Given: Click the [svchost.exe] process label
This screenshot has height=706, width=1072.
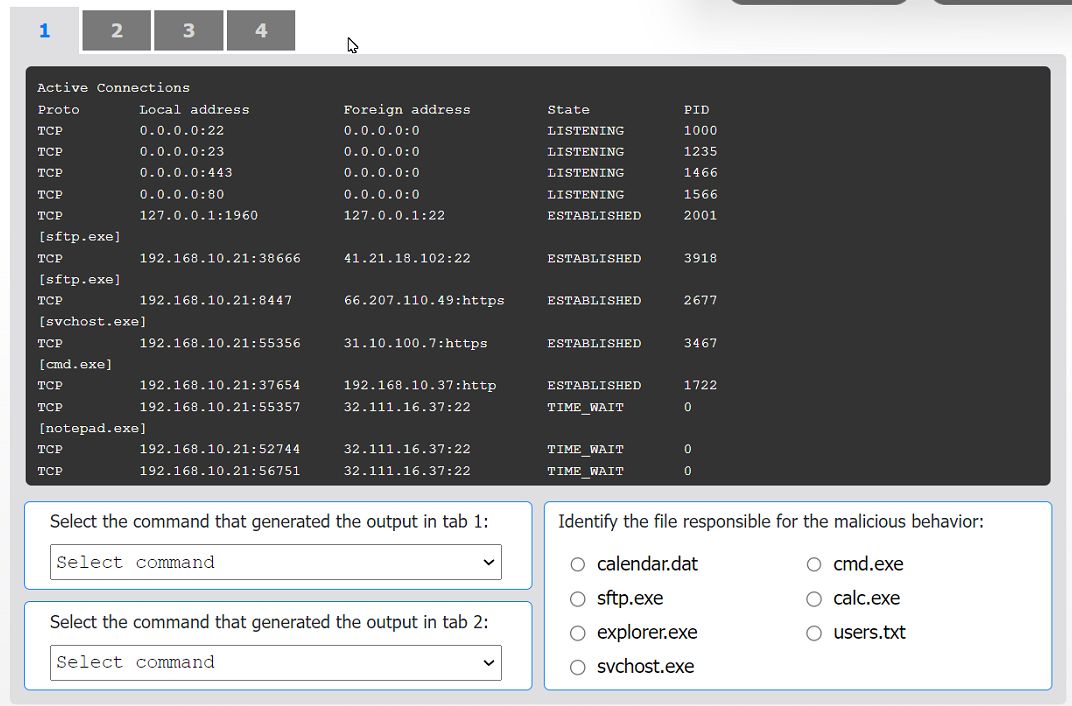Looking at the screenshot, I should click(92, 321).
